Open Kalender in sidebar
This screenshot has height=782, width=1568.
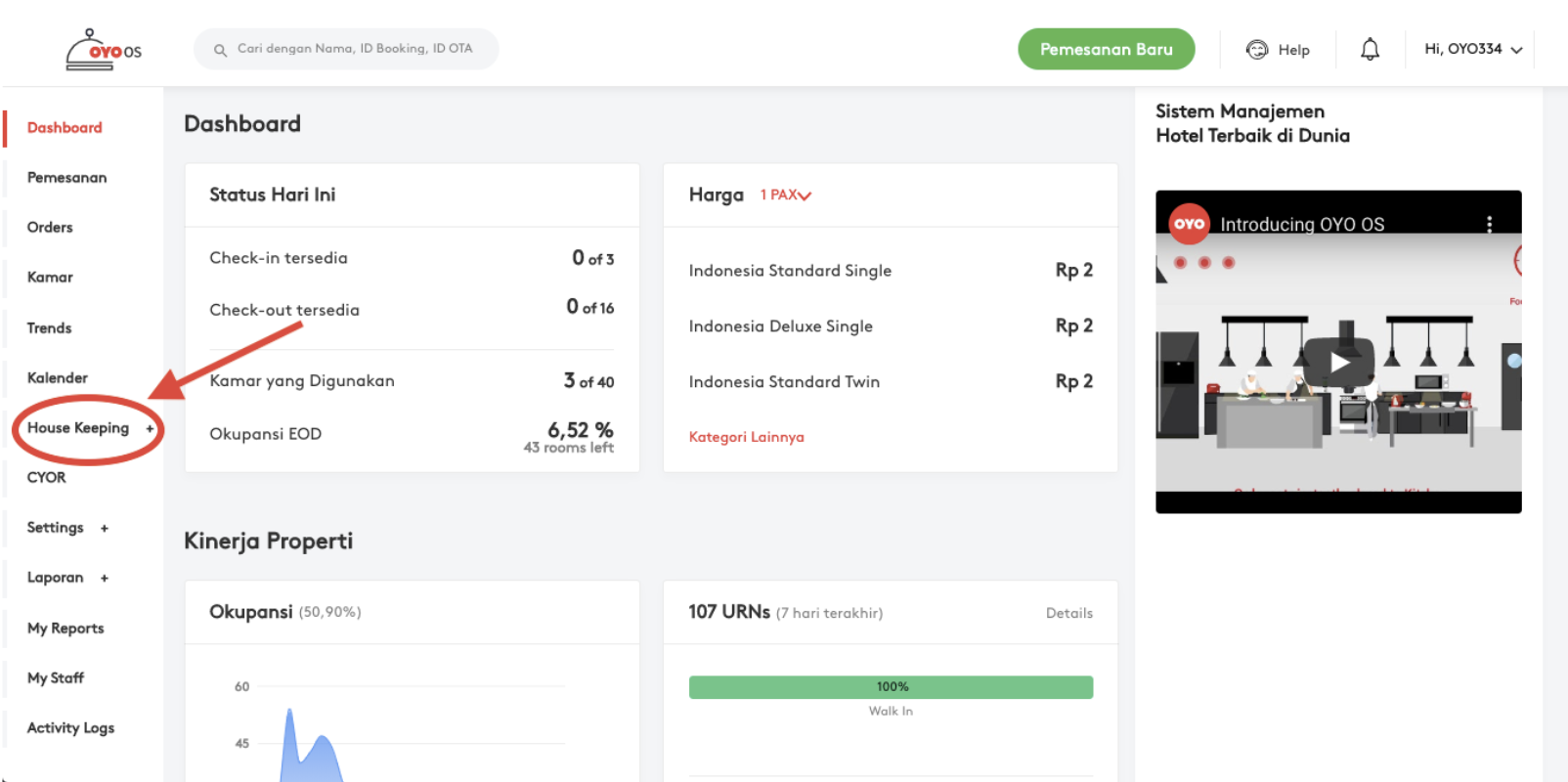point(57,377)
